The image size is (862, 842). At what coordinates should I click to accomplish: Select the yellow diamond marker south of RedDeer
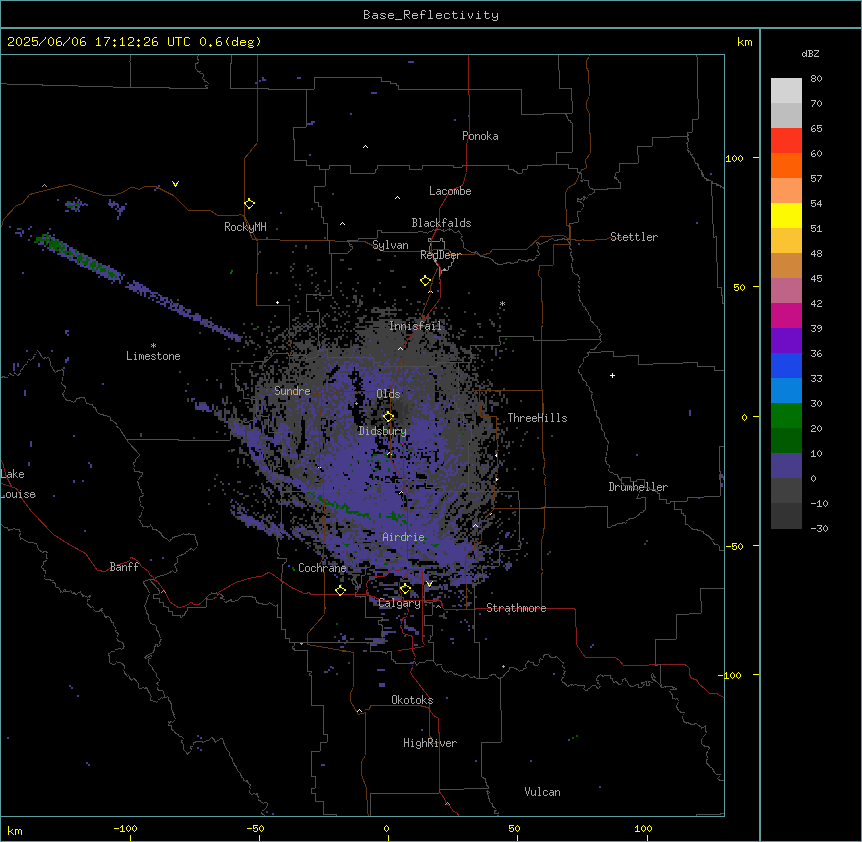coord(426,281)
